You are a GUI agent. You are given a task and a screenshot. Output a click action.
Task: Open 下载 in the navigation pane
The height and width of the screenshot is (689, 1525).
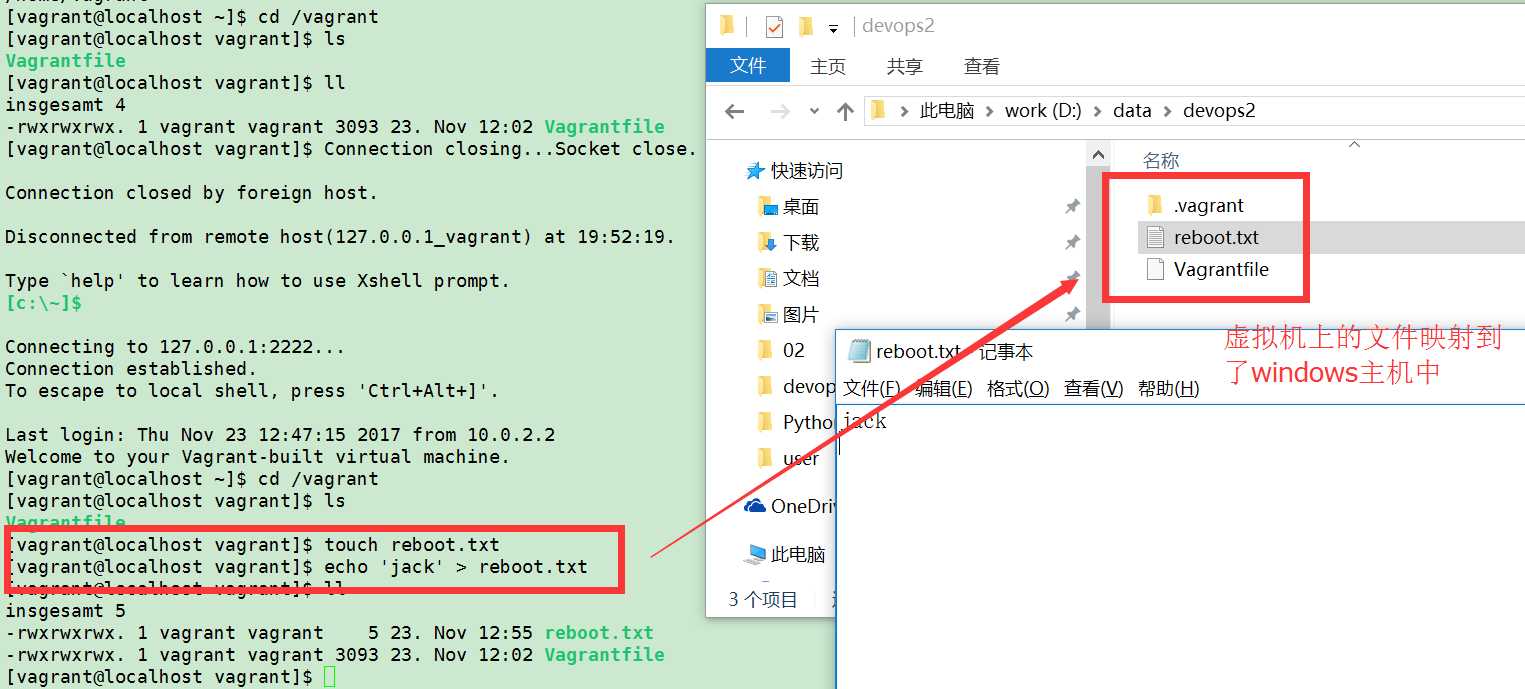coord(801,243)
